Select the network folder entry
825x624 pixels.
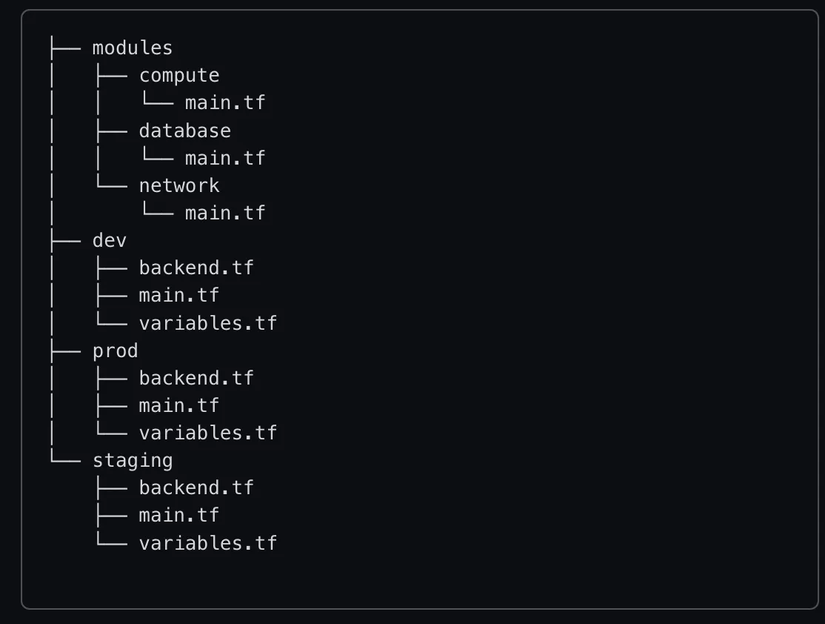click(x=179, y=185)
